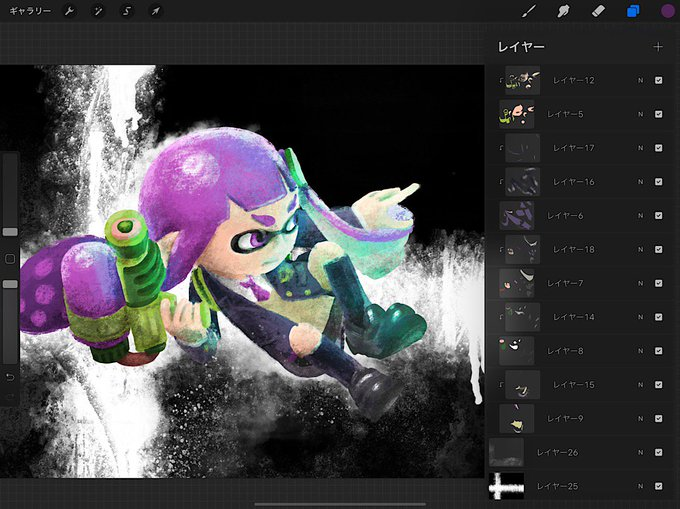This screenshot has height=509, width=680.
Task: Open blend mode N for レイヤー8
Action: (x=641, y=351)
